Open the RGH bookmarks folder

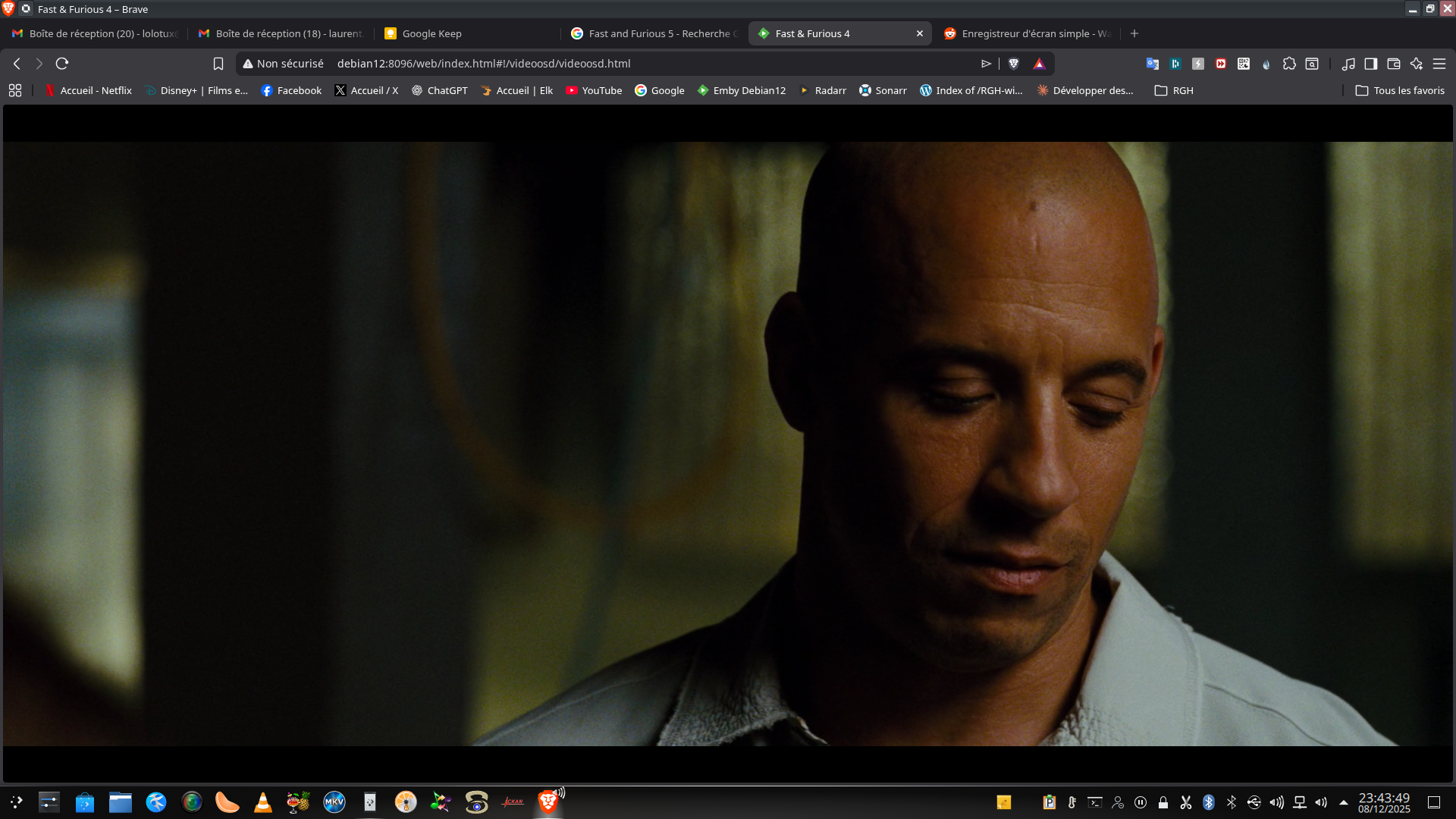coord(1174,90)
